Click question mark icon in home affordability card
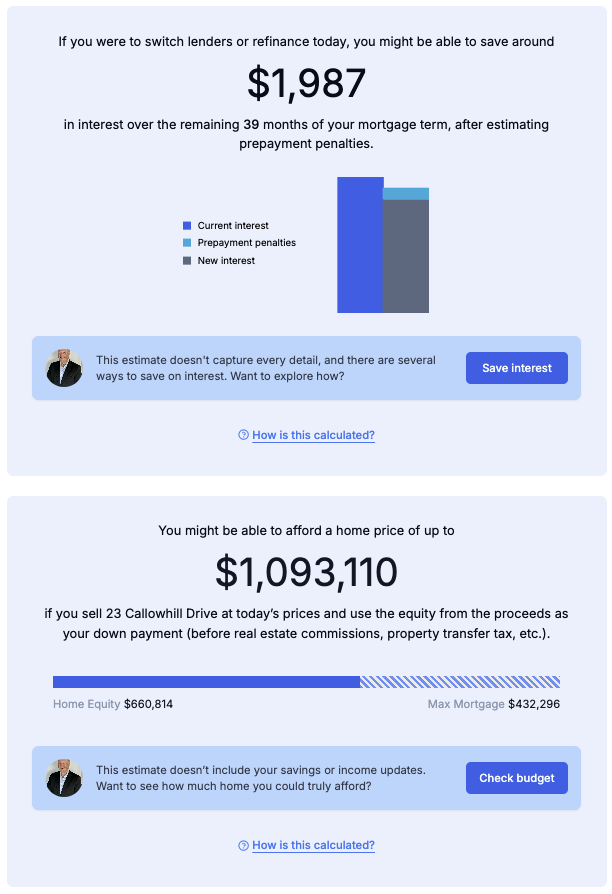The image size is (612, 894). [x=243, y=845]
